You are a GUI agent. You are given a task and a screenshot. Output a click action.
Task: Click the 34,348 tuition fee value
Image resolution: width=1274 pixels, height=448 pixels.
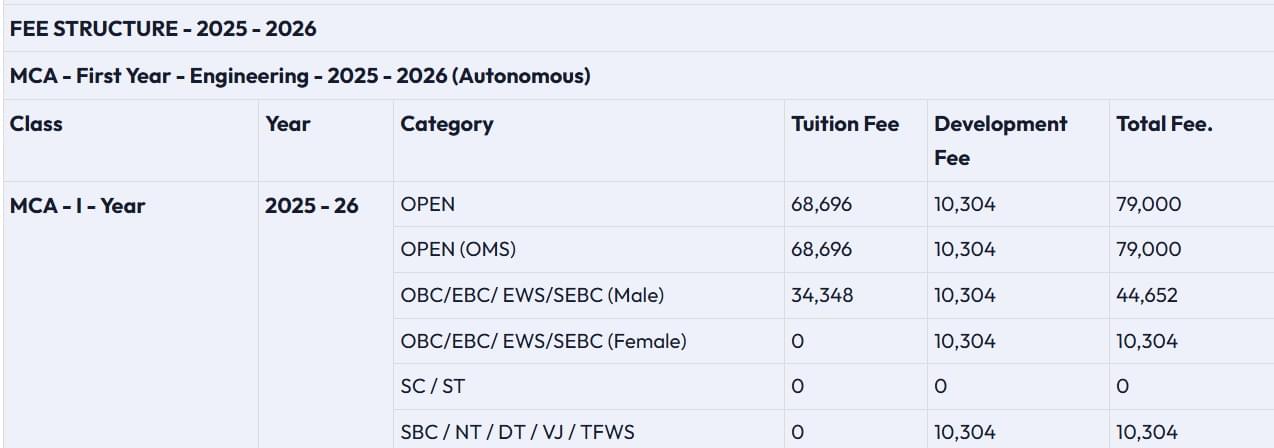click(822, 296)
